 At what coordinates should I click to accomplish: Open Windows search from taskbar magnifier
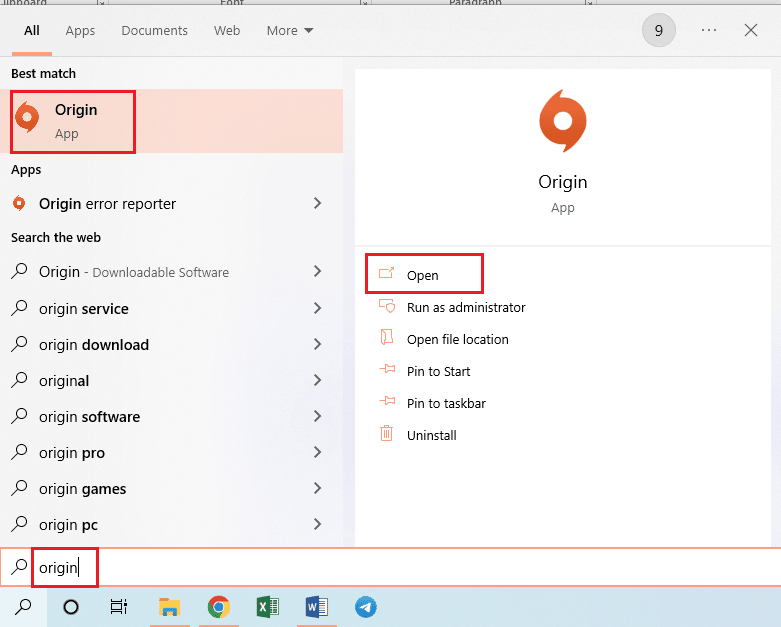23,607
